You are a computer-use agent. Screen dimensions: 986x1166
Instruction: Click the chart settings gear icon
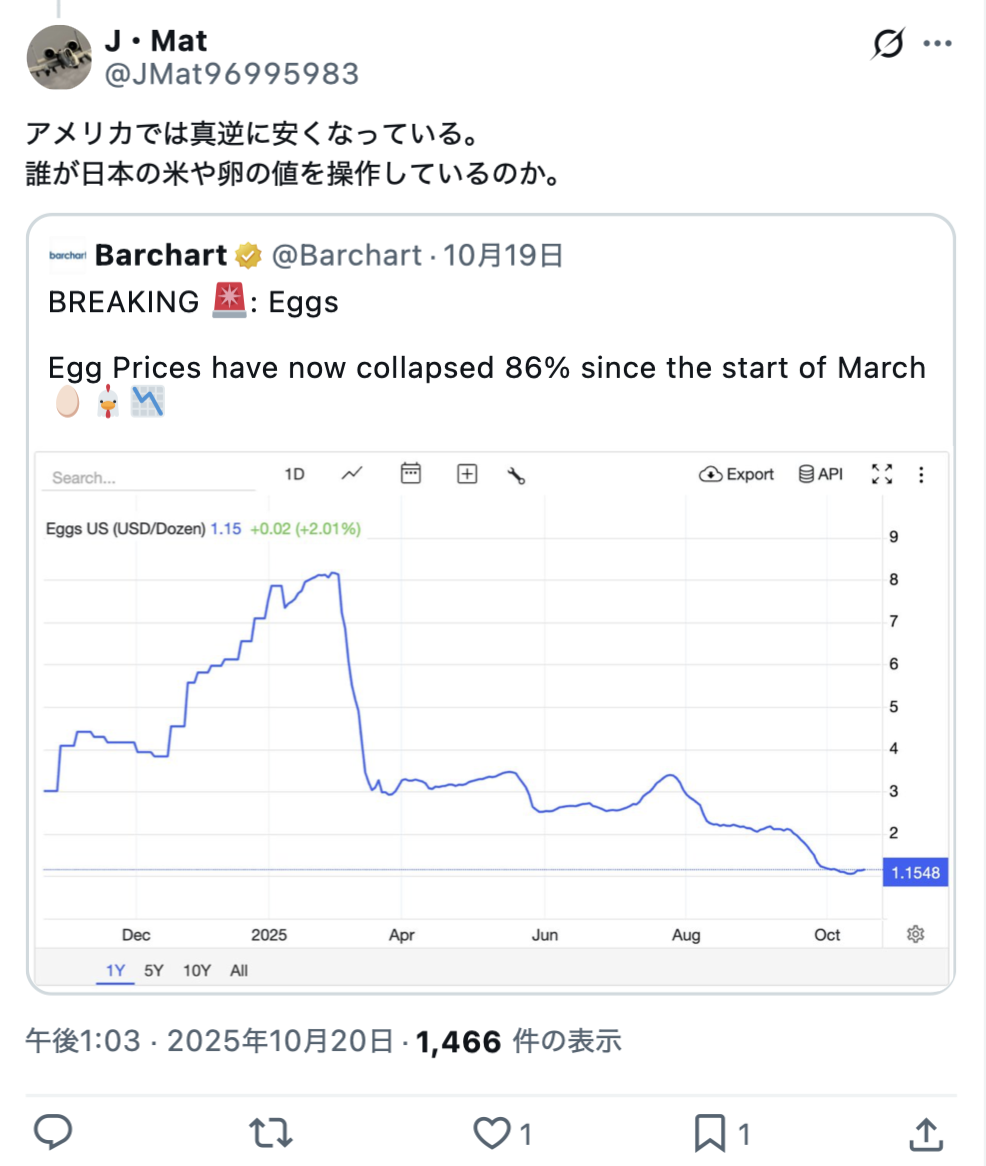(915, 934)
